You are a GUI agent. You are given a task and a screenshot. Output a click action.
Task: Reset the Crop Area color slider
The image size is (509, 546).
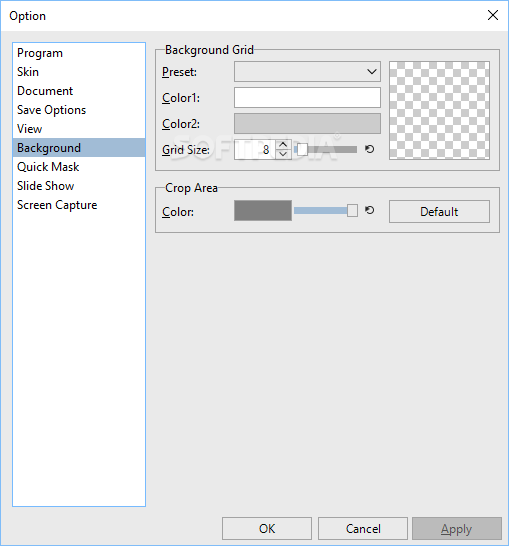[369, 210]
